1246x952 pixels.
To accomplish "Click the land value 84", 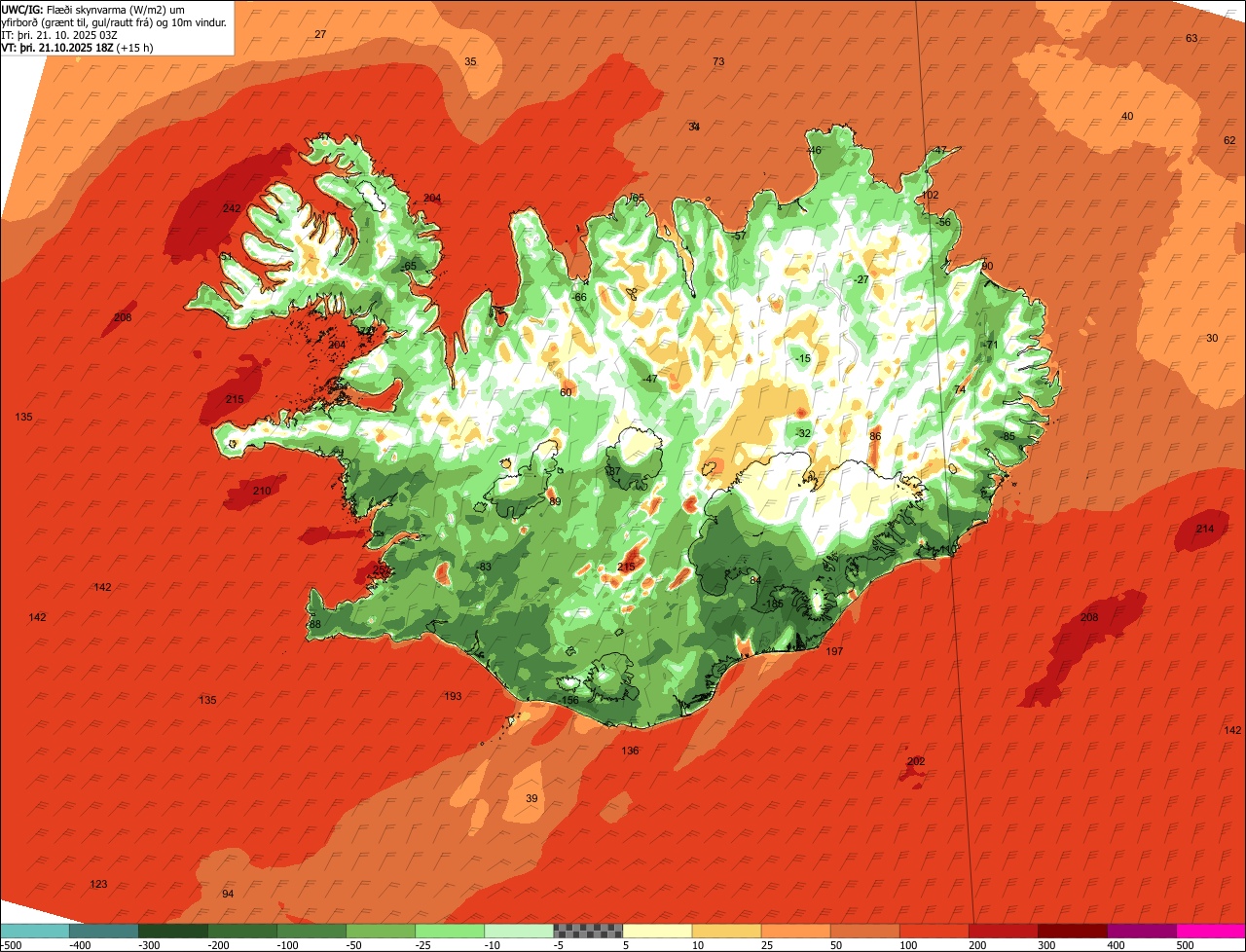I will coord(755,580).
